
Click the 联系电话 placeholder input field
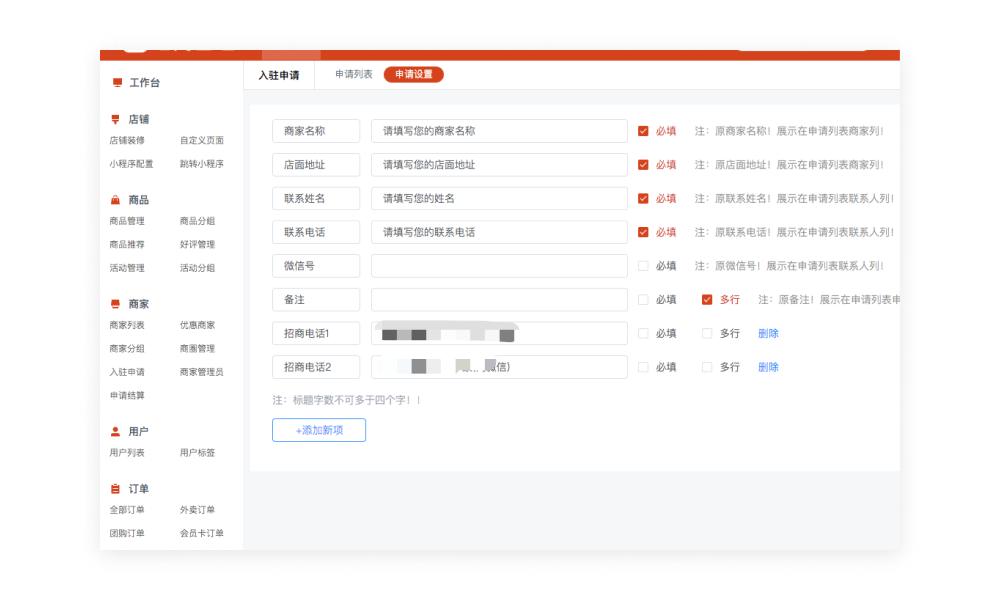click(x=499, y=232)
